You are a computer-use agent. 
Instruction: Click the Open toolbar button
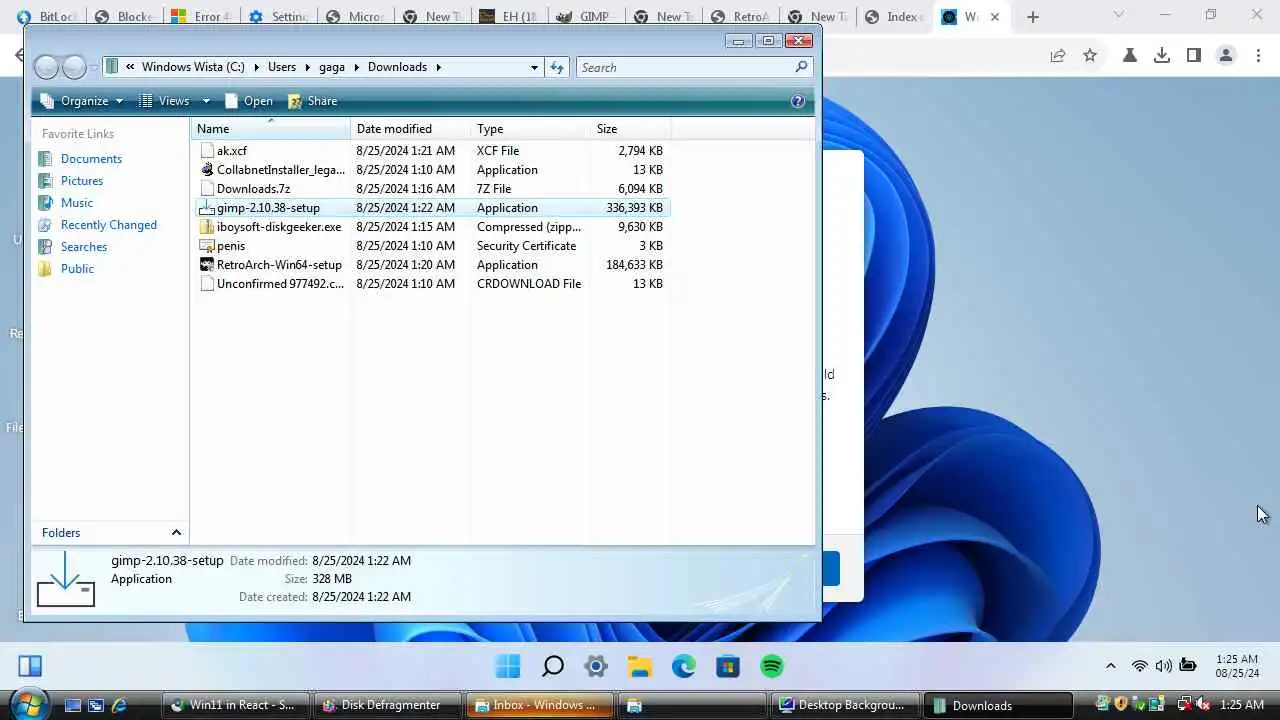click(x=249, y=101)
